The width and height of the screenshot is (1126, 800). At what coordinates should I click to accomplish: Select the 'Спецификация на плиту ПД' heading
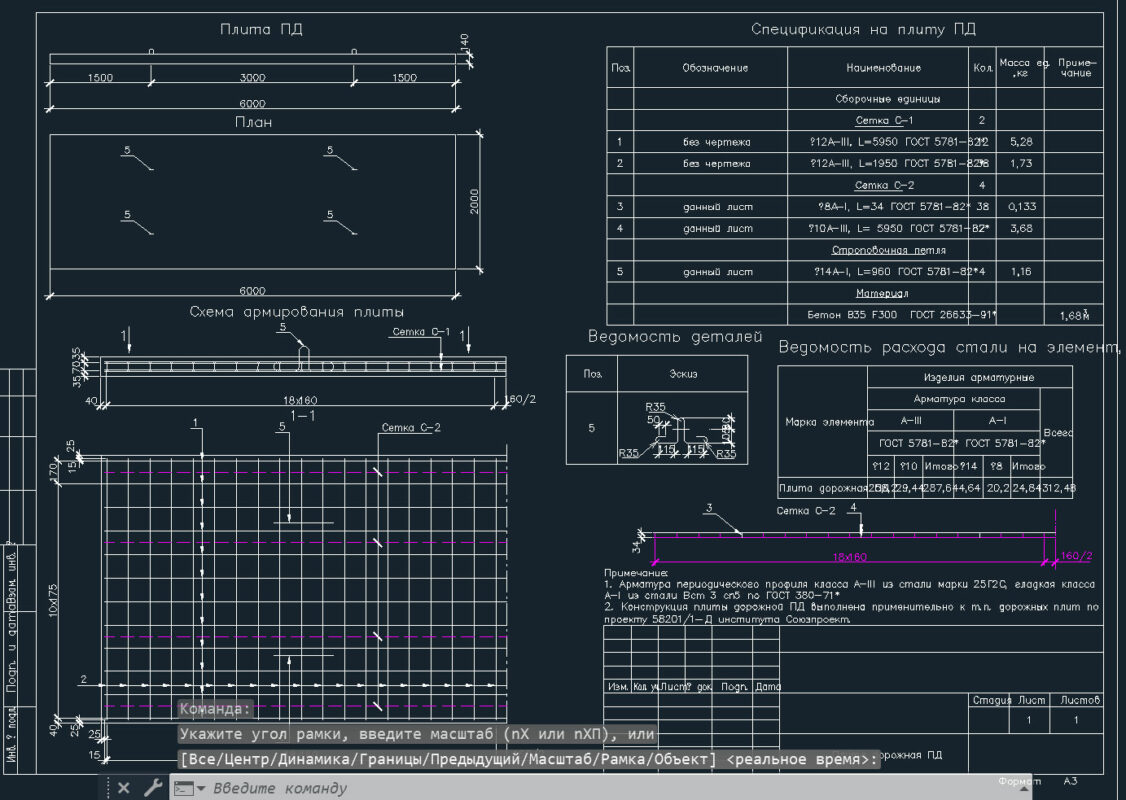click(863, 29)
